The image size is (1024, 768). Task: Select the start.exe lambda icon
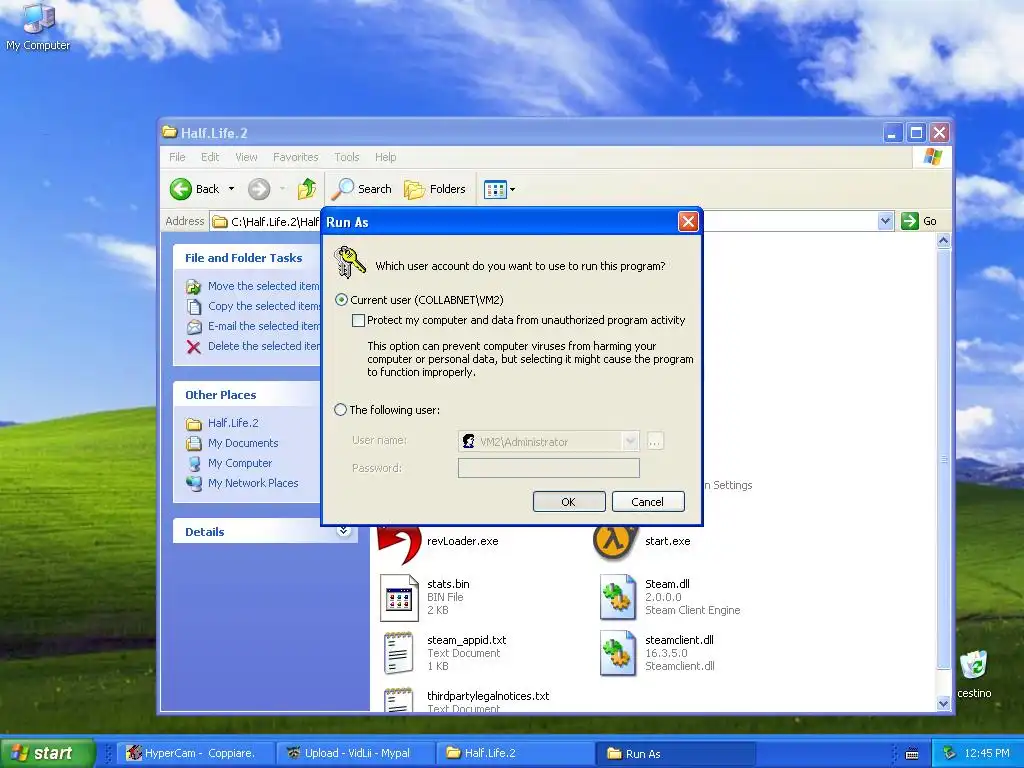click(615, 541)
